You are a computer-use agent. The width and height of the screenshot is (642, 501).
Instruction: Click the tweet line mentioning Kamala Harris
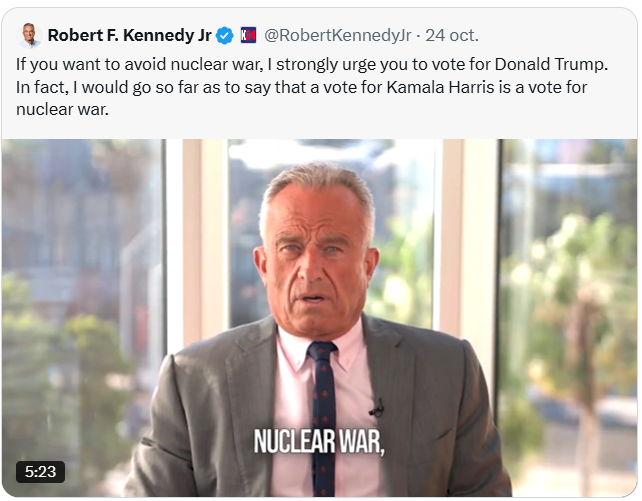click(301, 87)
